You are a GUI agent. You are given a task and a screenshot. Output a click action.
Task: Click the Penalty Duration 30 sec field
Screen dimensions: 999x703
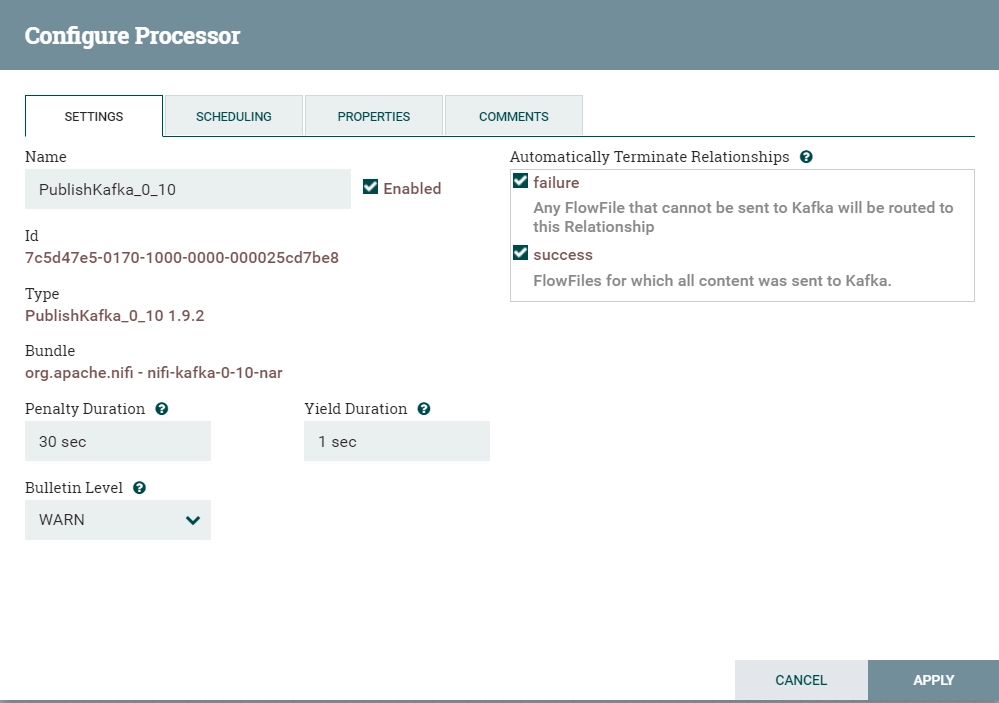[x=118, y=441]
